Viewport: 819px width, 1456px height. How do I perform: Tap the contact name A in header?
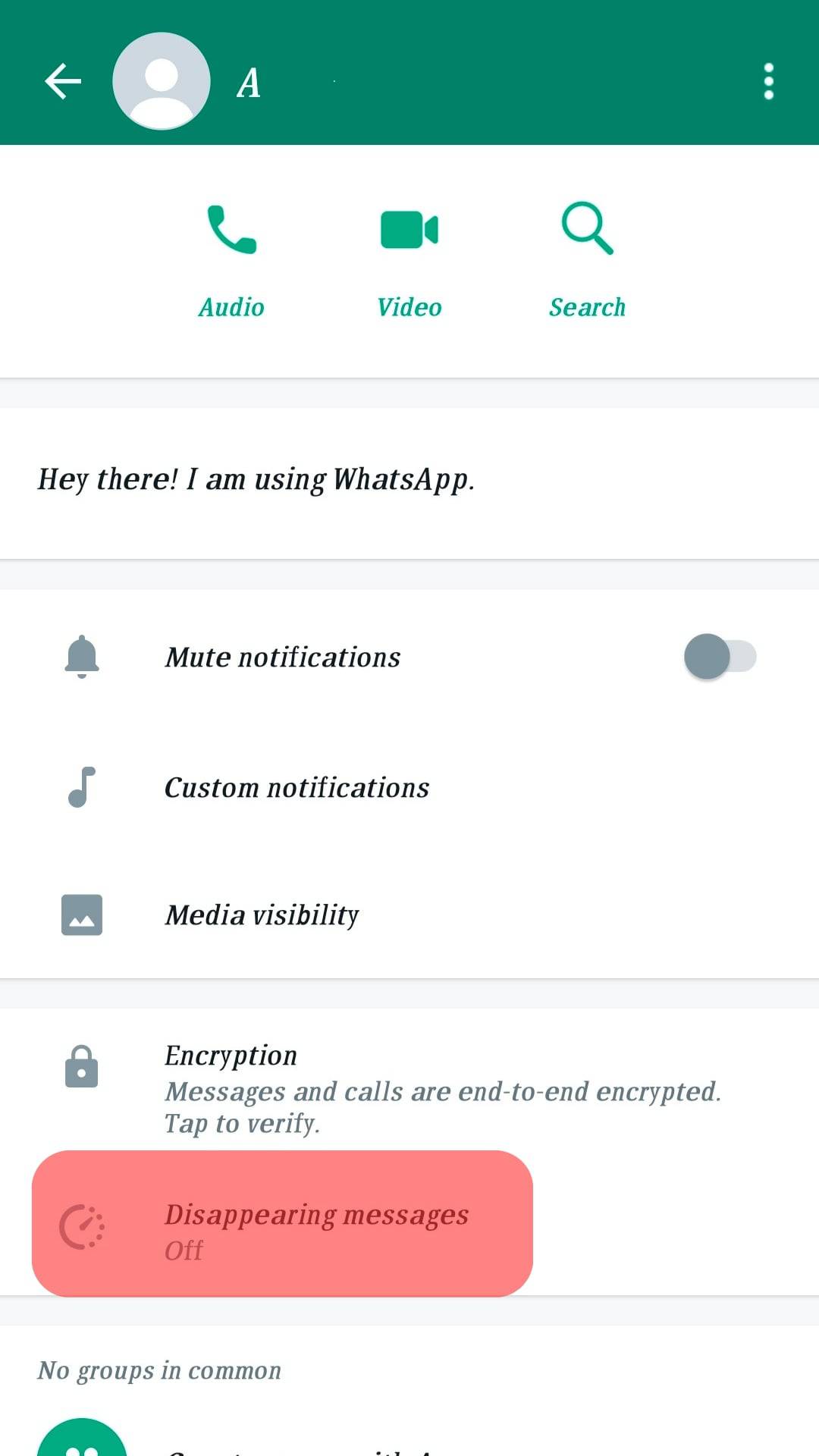coord(249,83)
